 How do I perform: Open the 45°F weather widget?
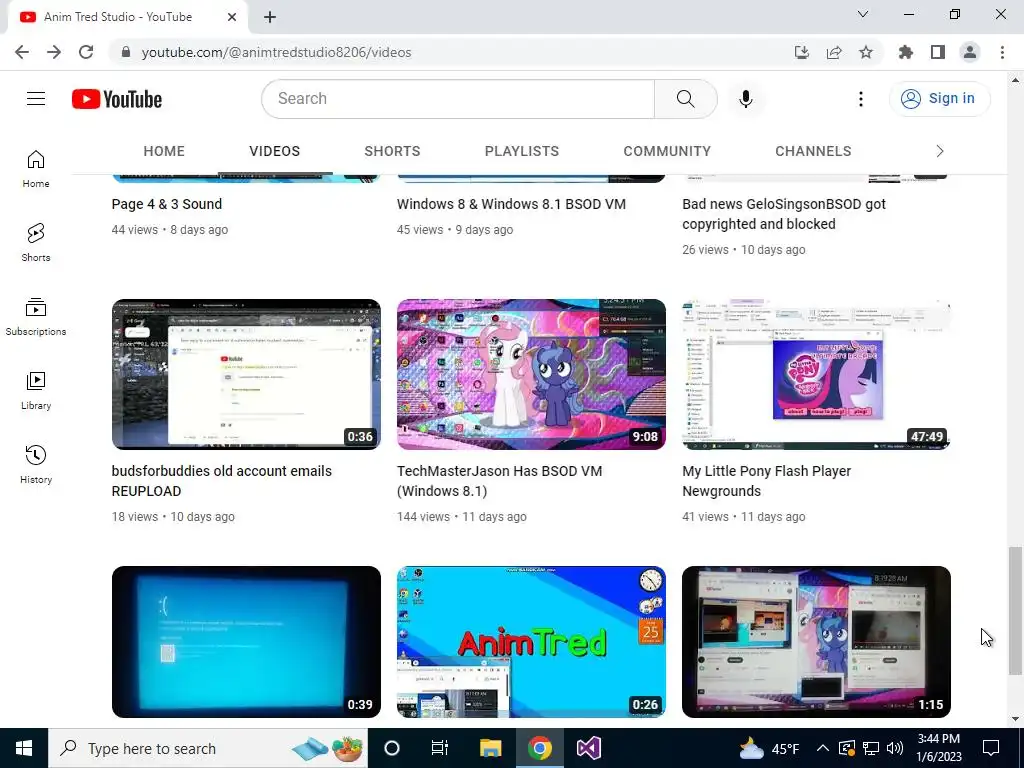[x=769, y=748]
